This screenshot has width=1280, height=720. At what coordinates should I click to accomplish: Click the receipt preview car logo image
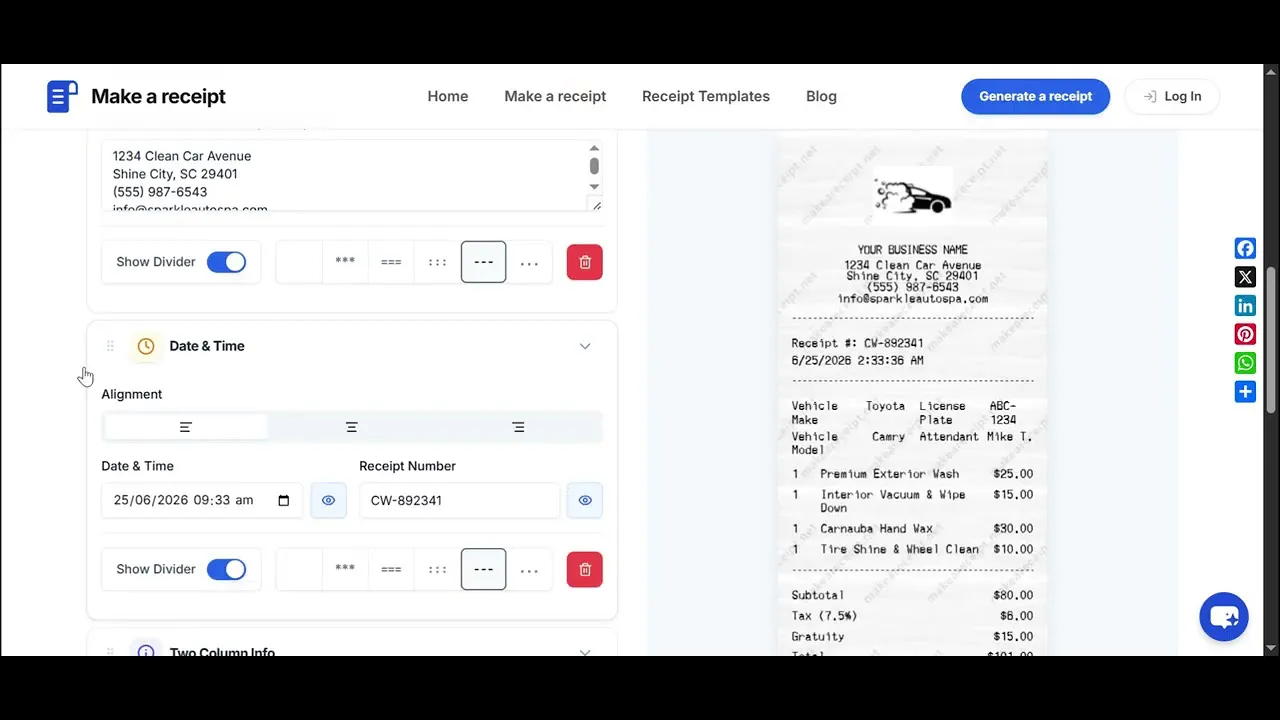(x=911, y=196)
